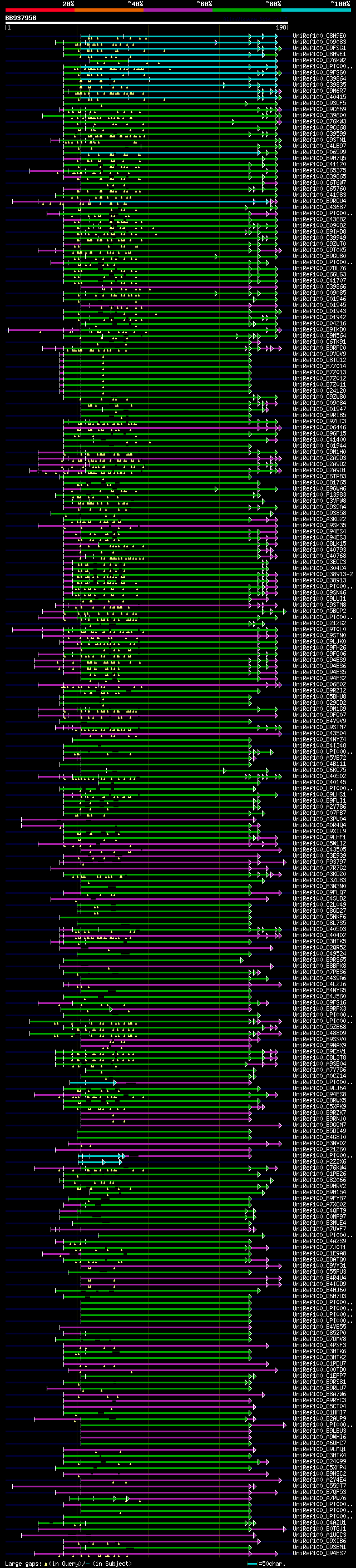Screen dimensions: 356x1568
Task: Click the green ~80% legend segment
Action: coord(247,10)
